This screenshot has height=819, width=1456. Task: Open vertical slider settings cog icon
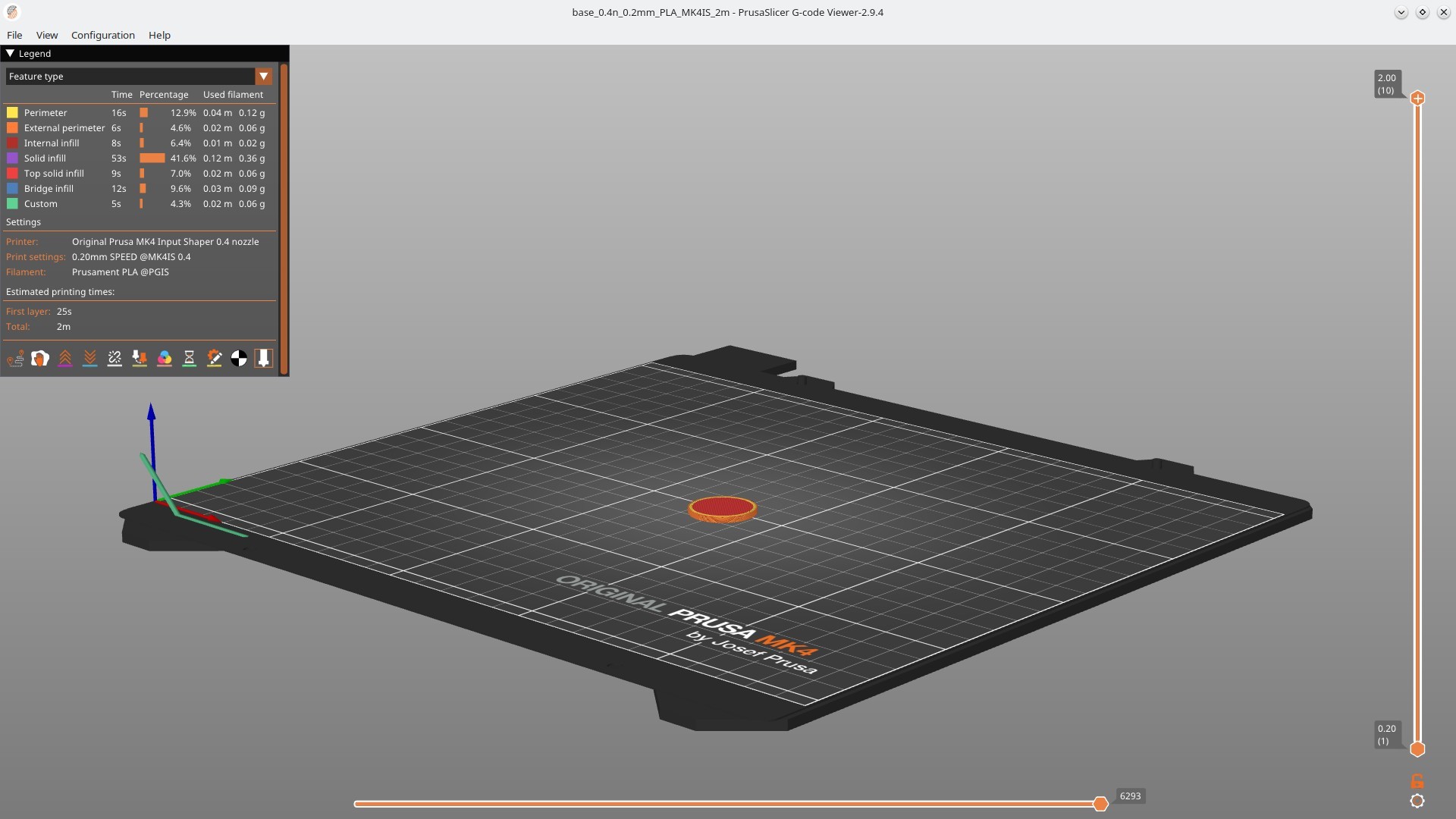click(1417, 801)
